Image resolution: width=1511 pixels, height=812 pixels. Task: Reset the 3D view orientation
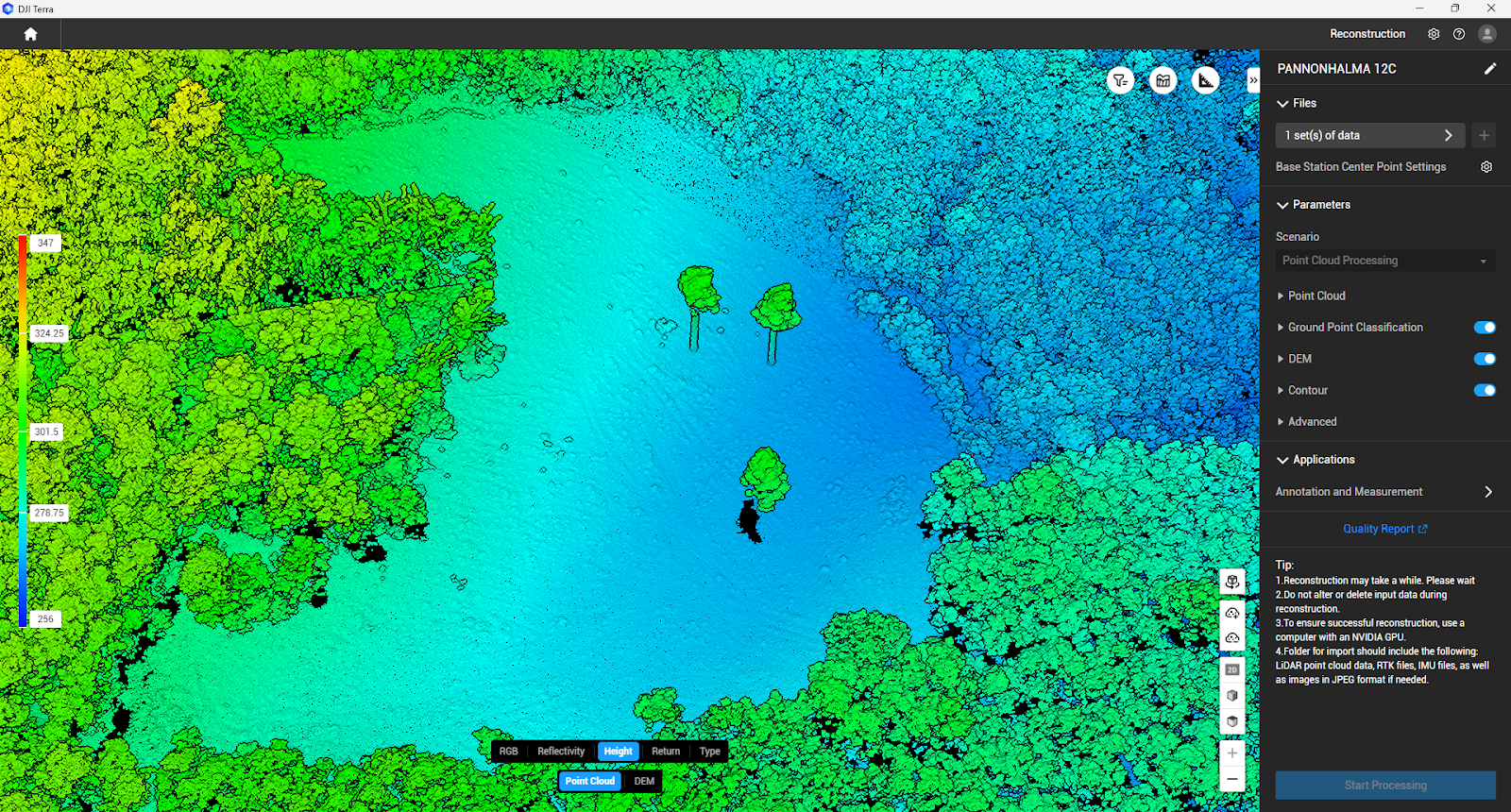[x=1232, y=582]
